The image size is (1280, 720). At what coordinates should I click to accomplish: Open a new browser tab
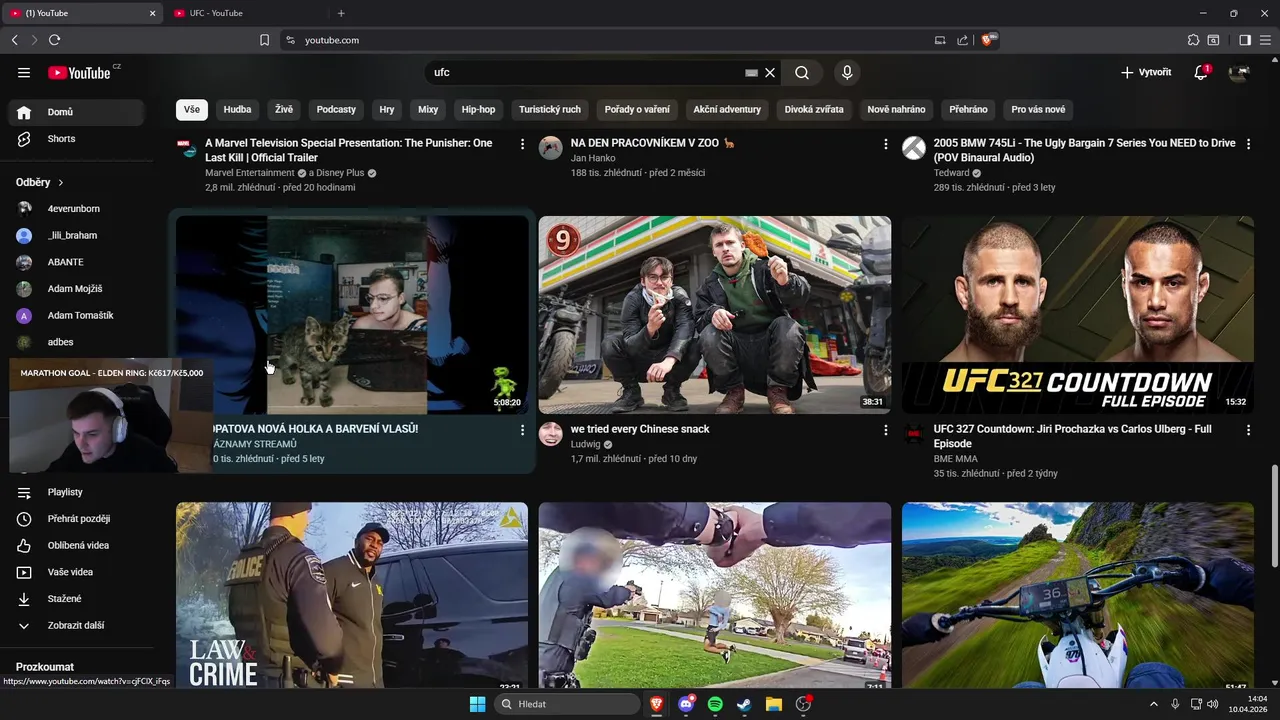pos(341,13)
